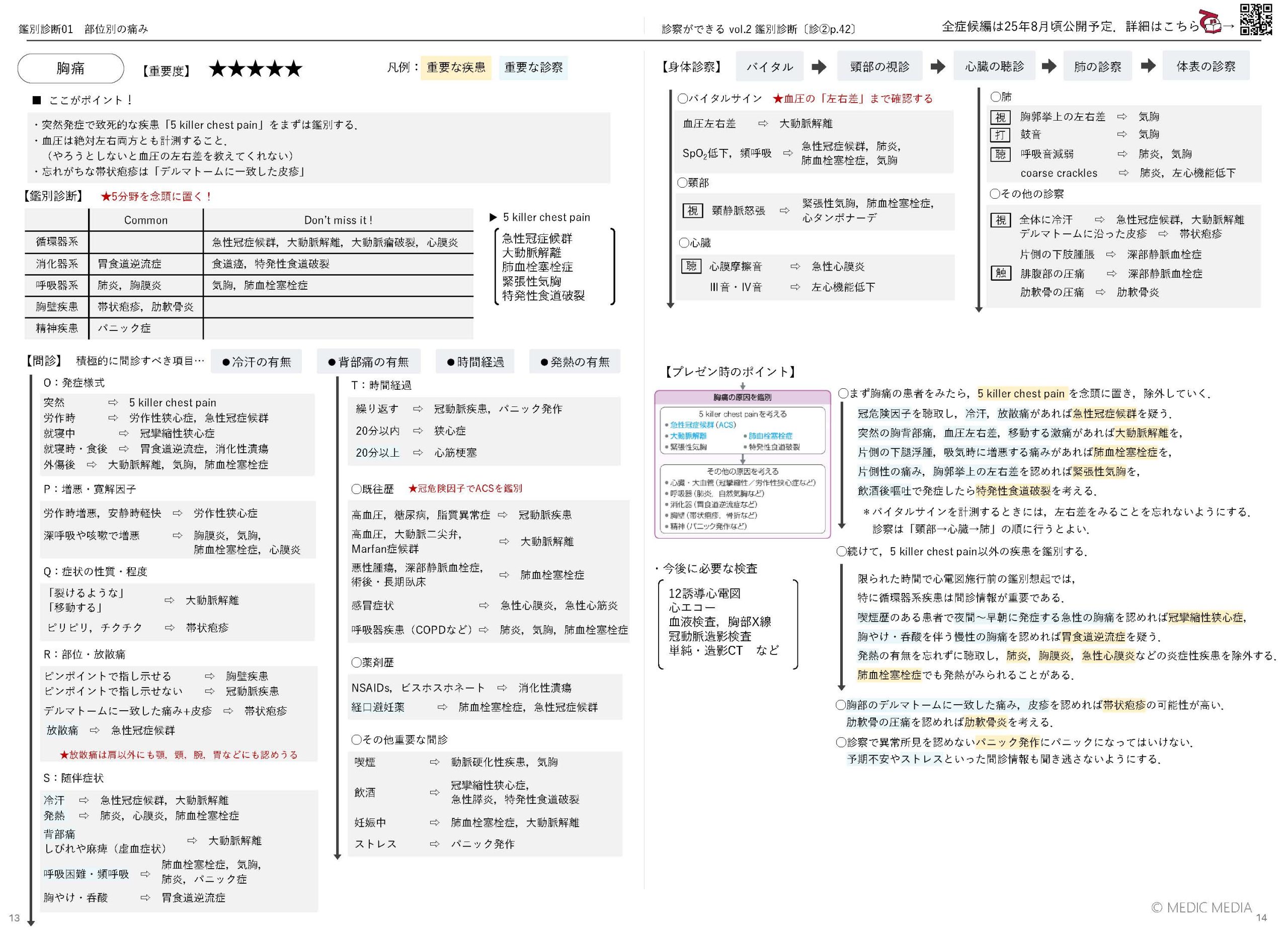Click the yellow 重要な疾患 legend swatch

click(456, 67)
